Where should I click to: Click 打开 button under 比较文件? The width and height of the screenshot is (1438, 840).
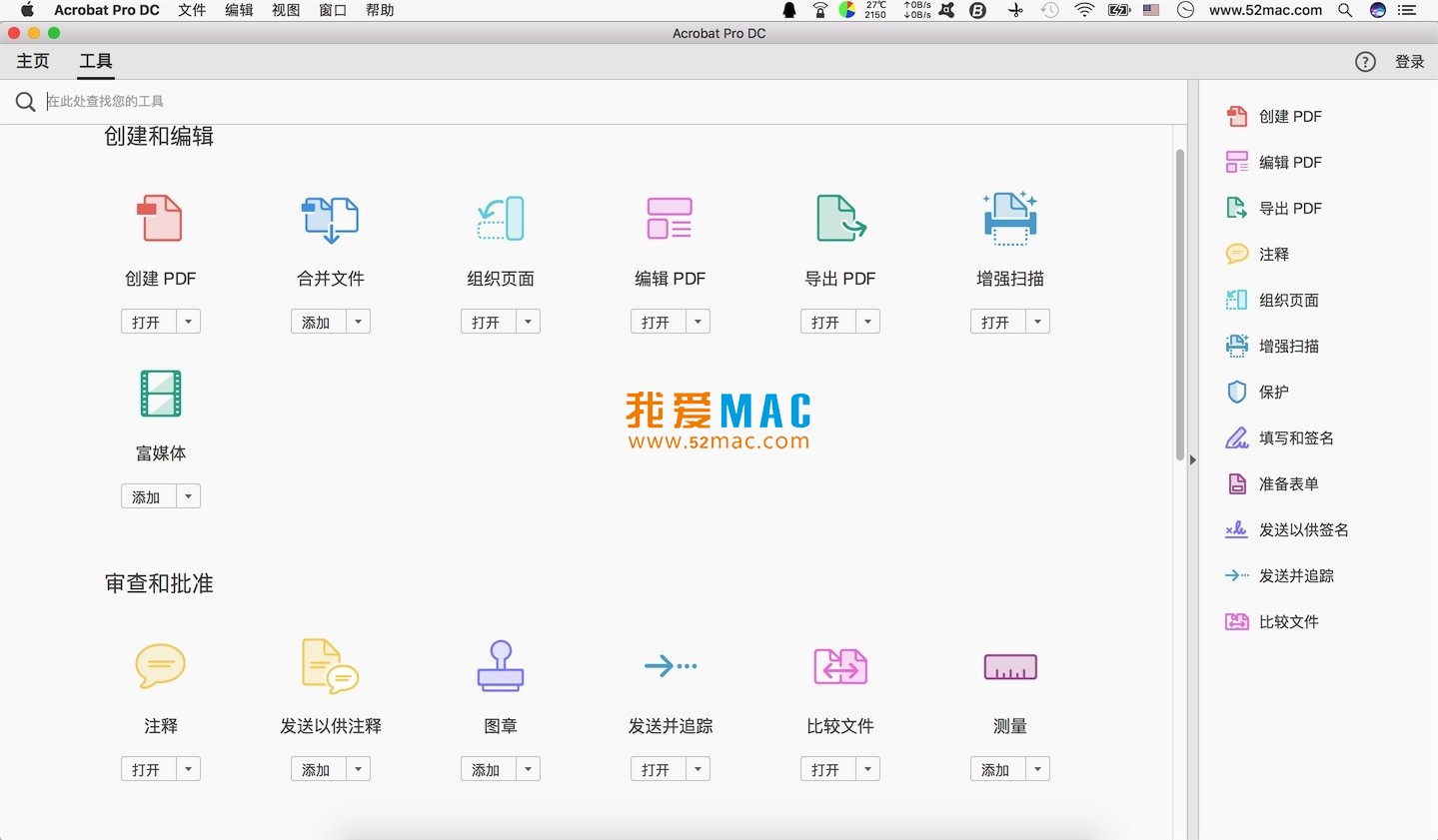point(828,769)
